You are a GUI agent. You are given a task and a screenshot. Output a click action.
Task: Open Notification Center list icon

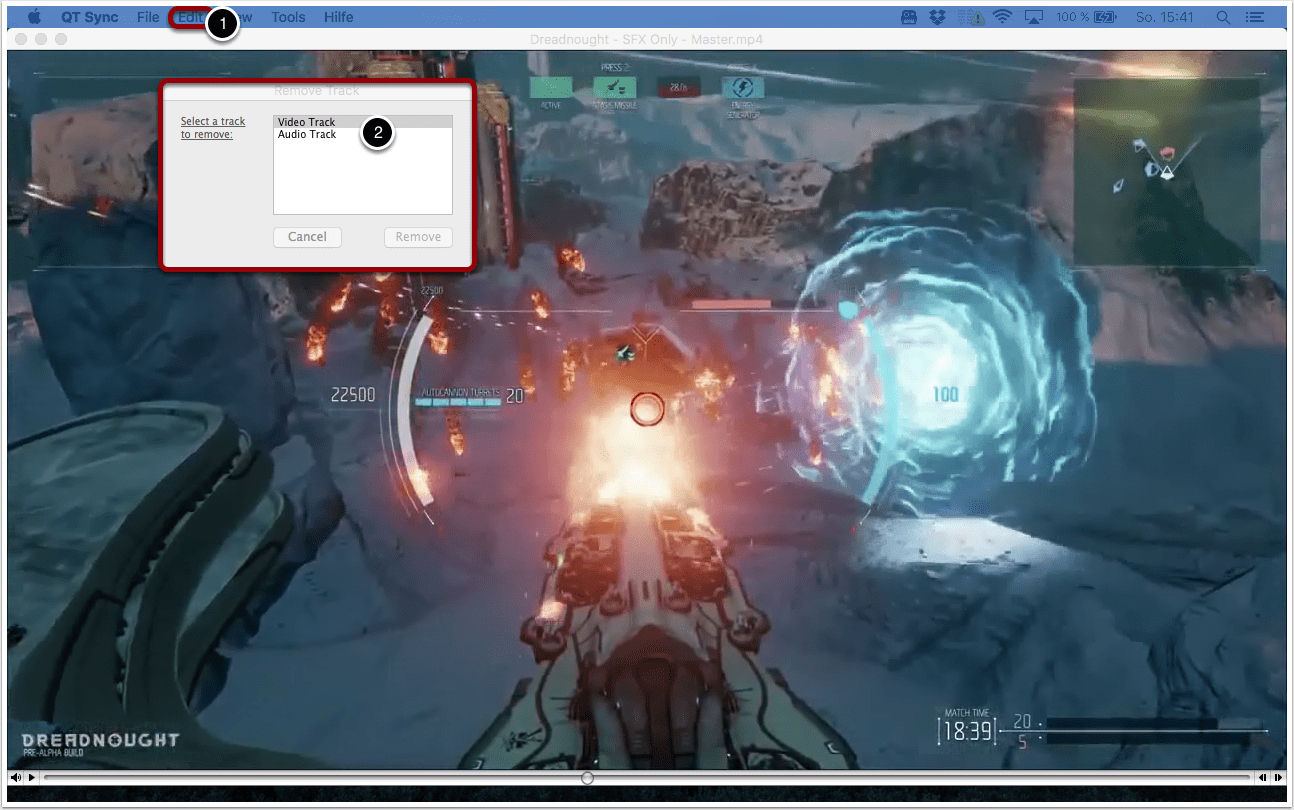[1254, 17]
